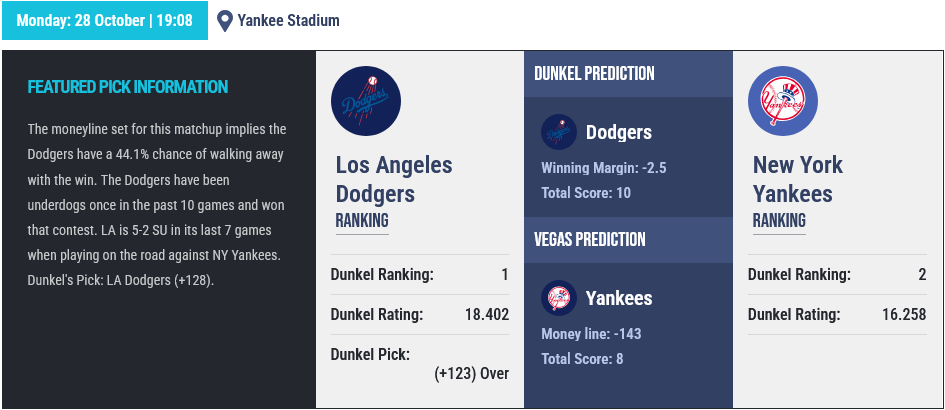Click the RANKING label under the Yankees
The height and width of the screenshot is (410, 945).
779,221
